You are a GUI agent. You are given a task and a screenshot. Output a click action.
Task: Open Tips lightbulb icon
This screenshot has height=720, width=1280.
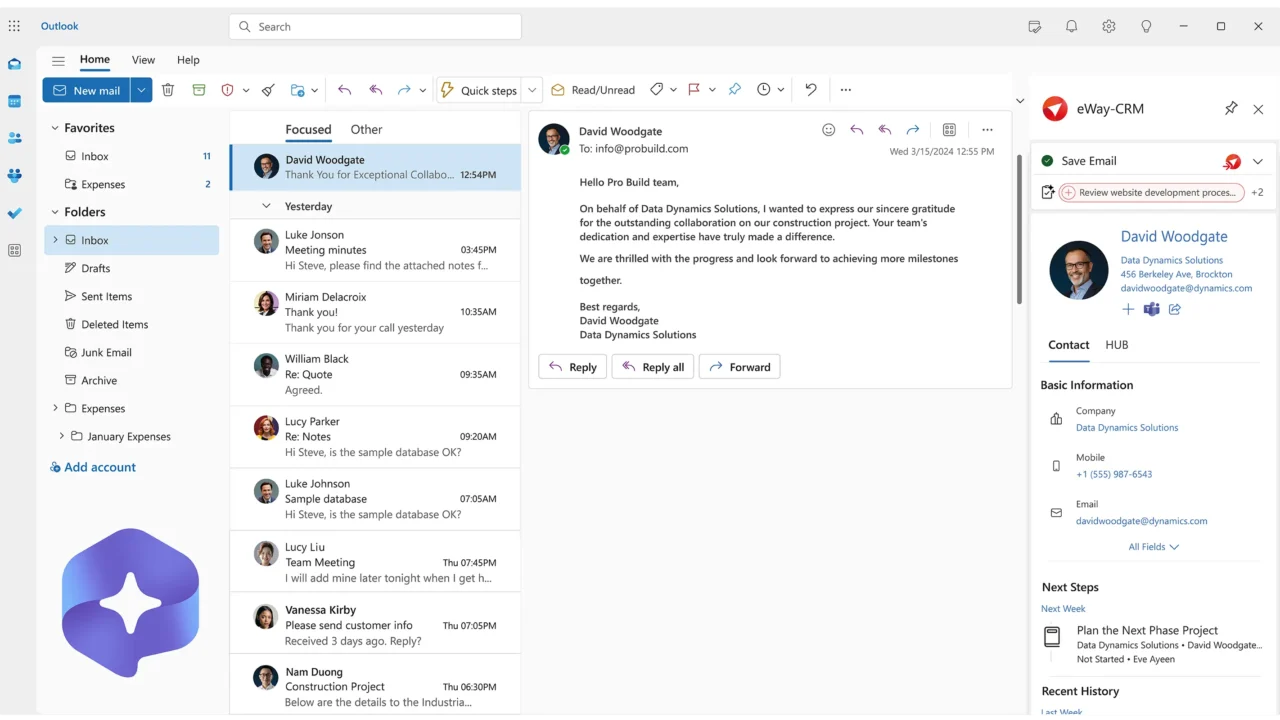click(1146, 26)
